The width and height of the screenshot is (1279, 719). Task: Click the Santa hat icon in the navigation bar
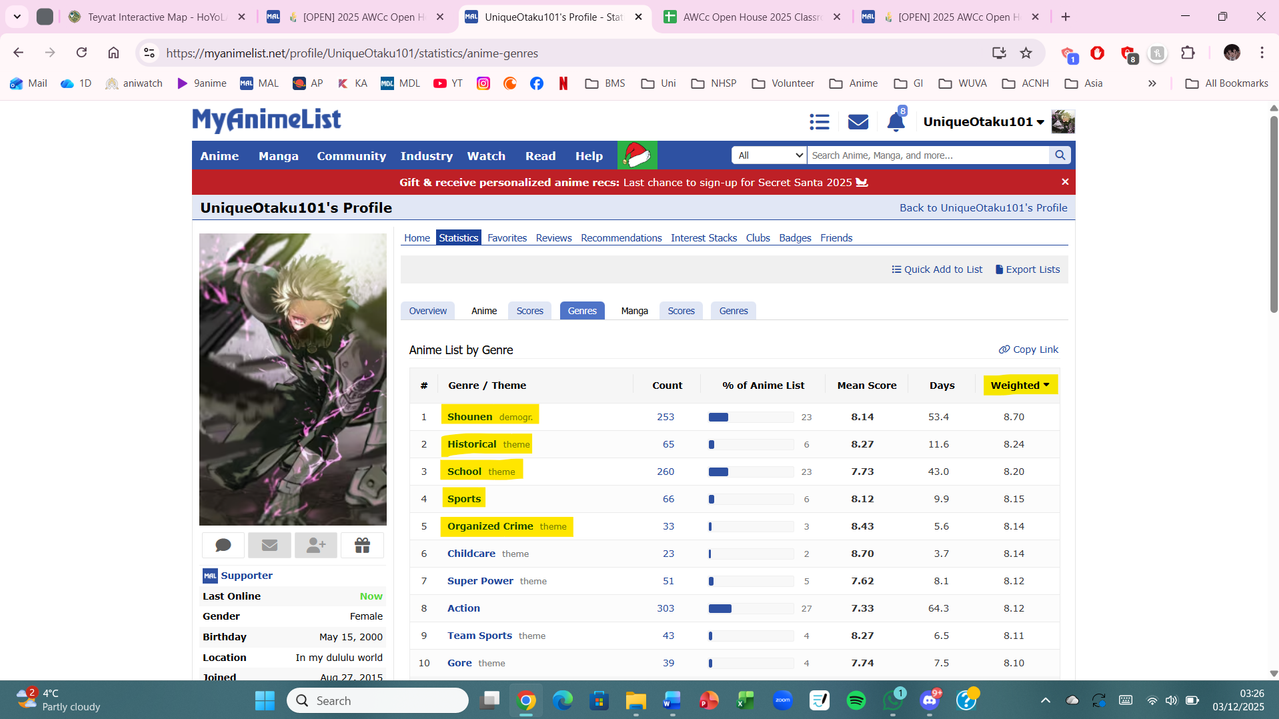click(x=637, y=155)
